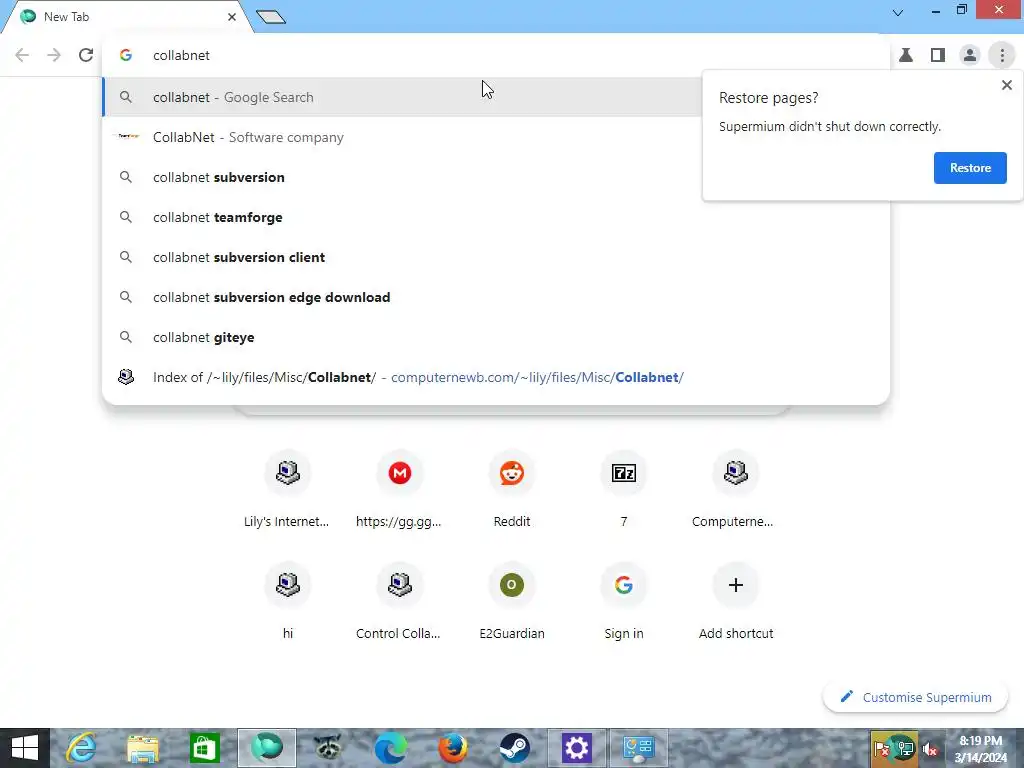Click the Action Center flag tray icon
Image resolution: width=1024 pixels, height=768 pixels.
[882, 748]
